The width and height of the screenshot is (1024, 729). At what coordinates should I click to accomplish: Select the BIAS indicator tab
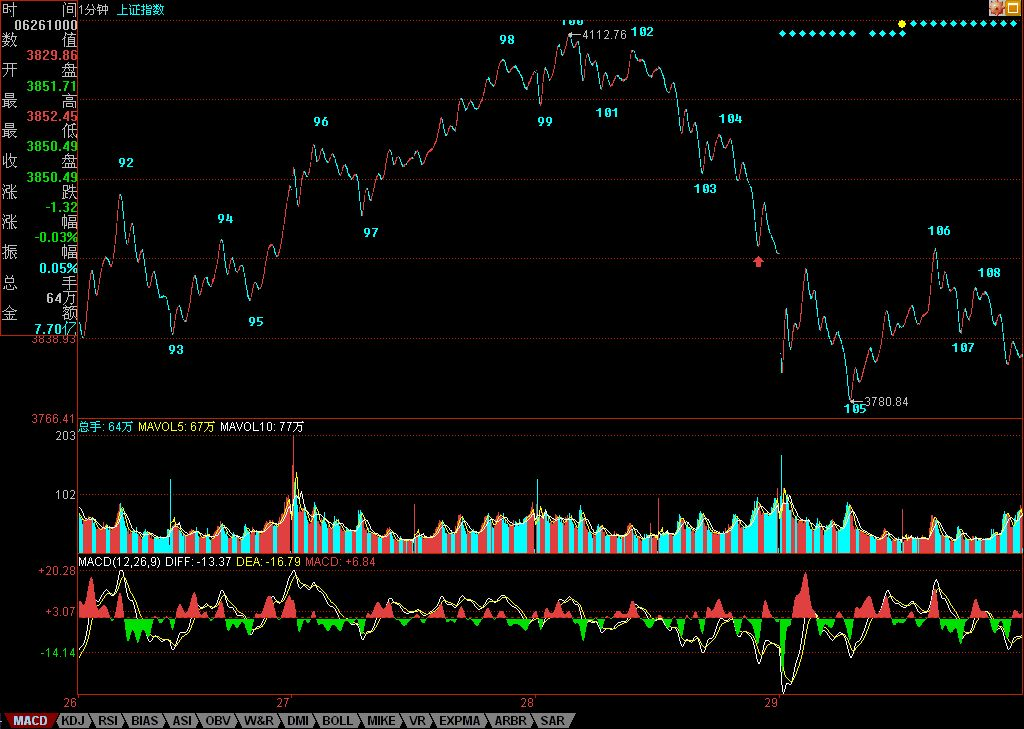click(x=144, y=721)
